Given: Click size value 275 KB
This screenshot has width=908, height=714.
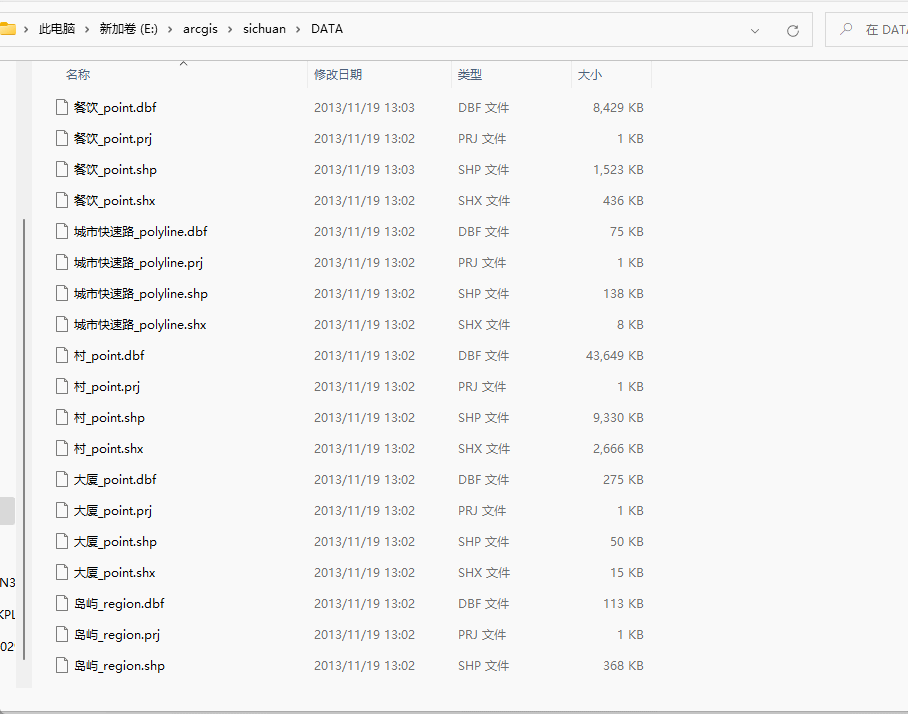Looking at the screenshot, I should (x=623, y=479).
